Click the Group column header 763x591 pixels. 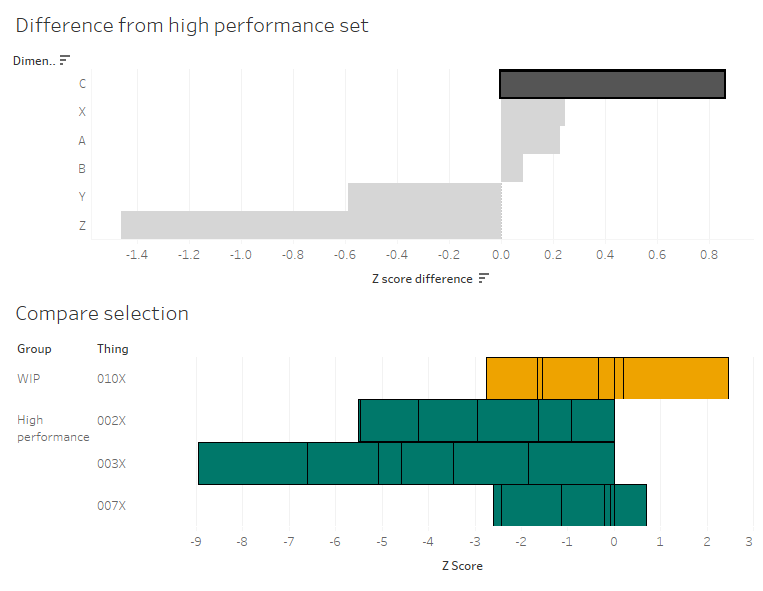point(34,349)
